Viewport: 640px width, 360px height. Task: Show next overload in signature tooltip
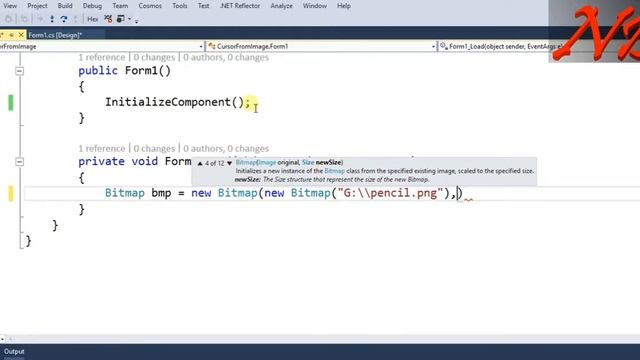(229, 163)
